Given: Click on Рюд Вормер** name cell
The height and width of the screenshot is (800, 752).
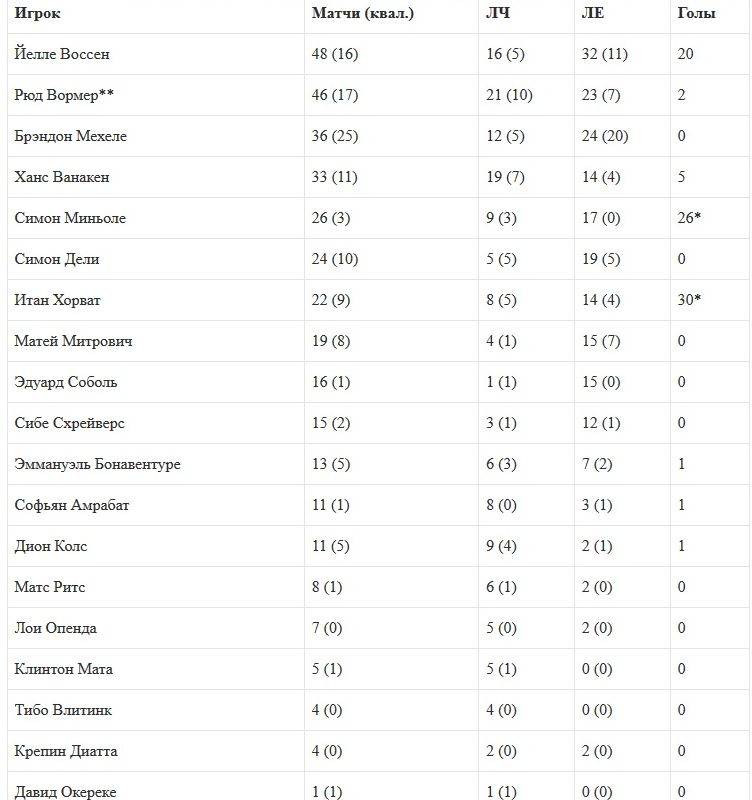Looking at the screenshot, I should [x=64, y=95].
